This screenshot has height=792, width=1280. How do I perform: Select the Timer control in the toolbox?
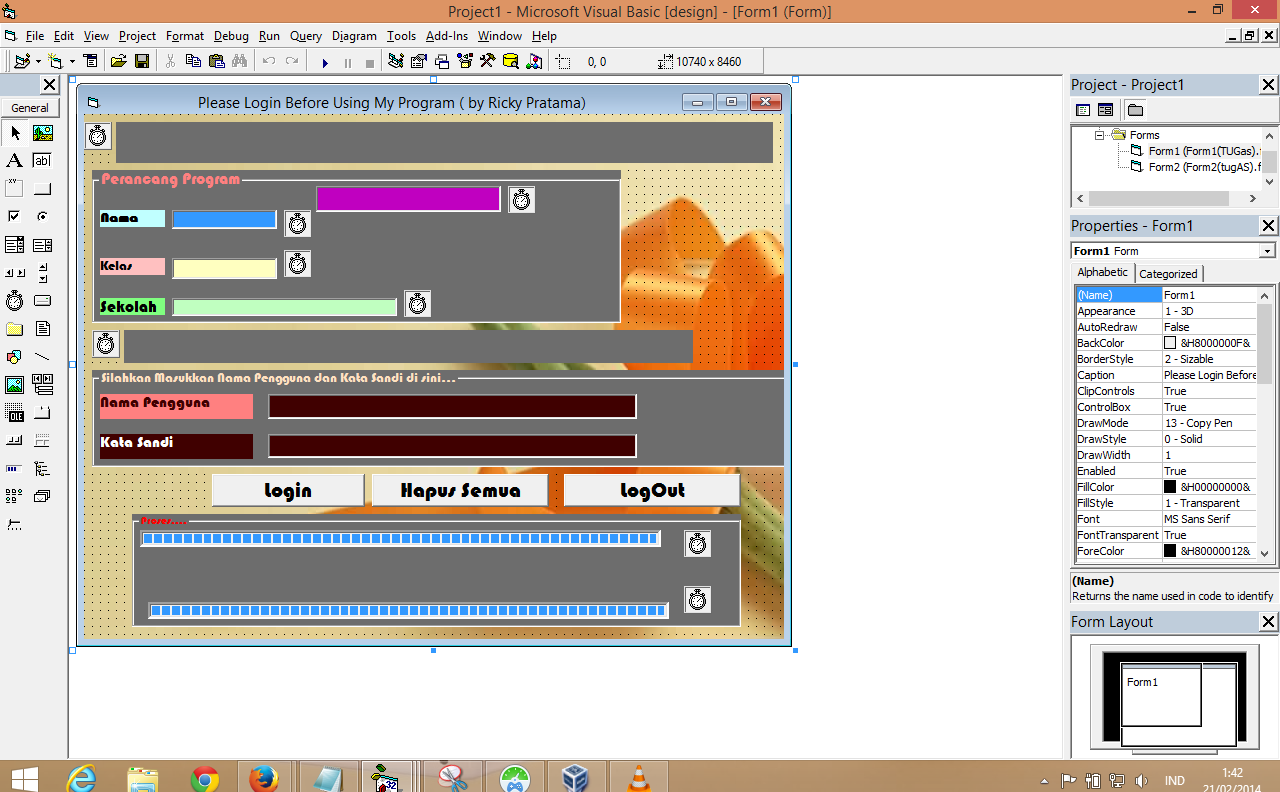[14, 300]
